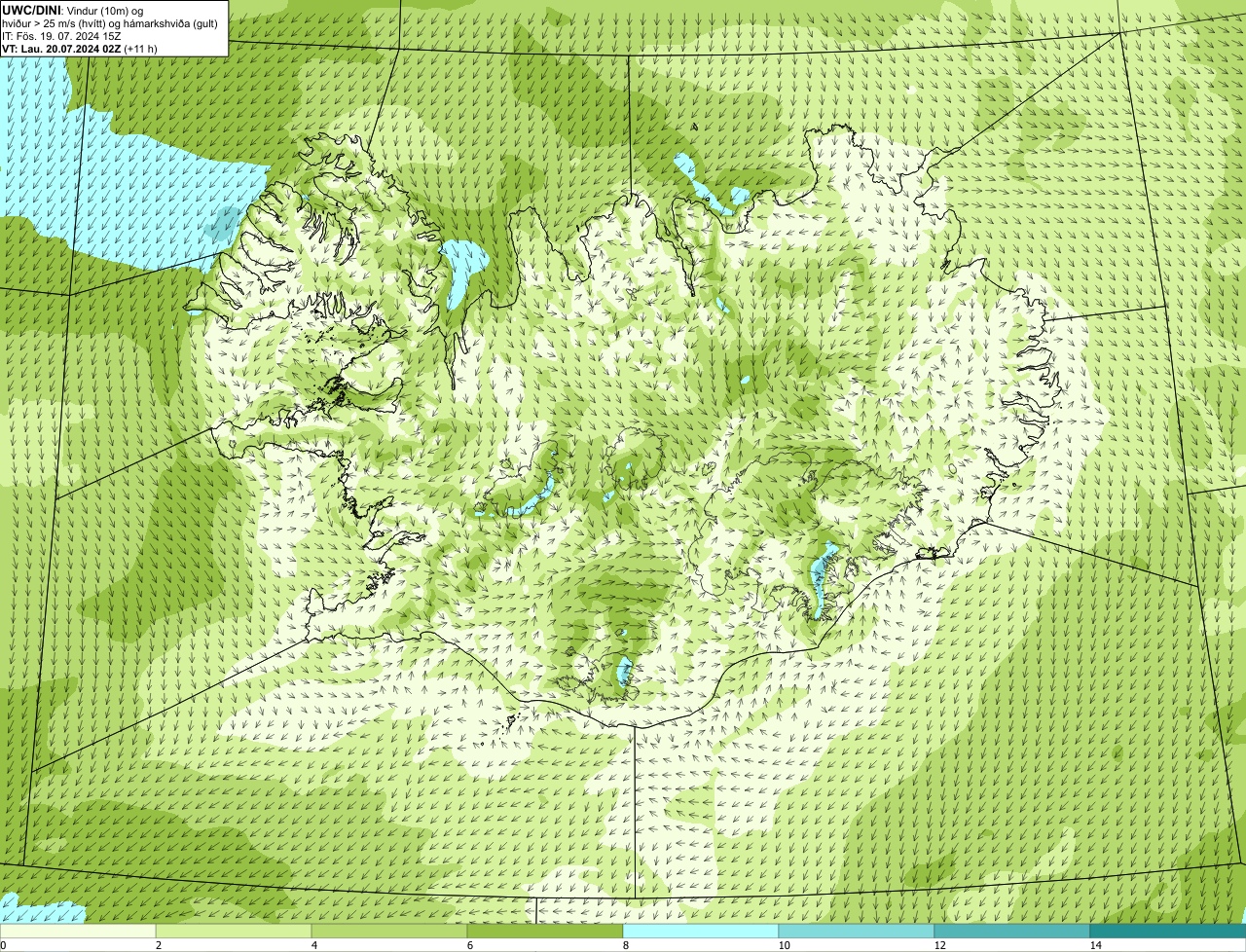Select the 10–12 m/s turquoise scale segment
Image resolution: width=1246 pixels, height=952 pixels.
(x=857, y=931)
